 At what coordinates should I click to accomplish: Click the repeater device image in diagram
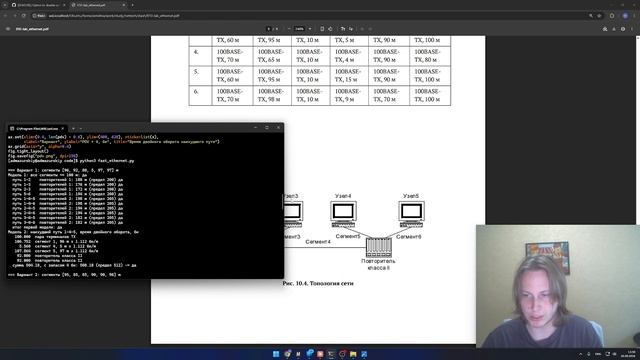click(x=379, y=247)
